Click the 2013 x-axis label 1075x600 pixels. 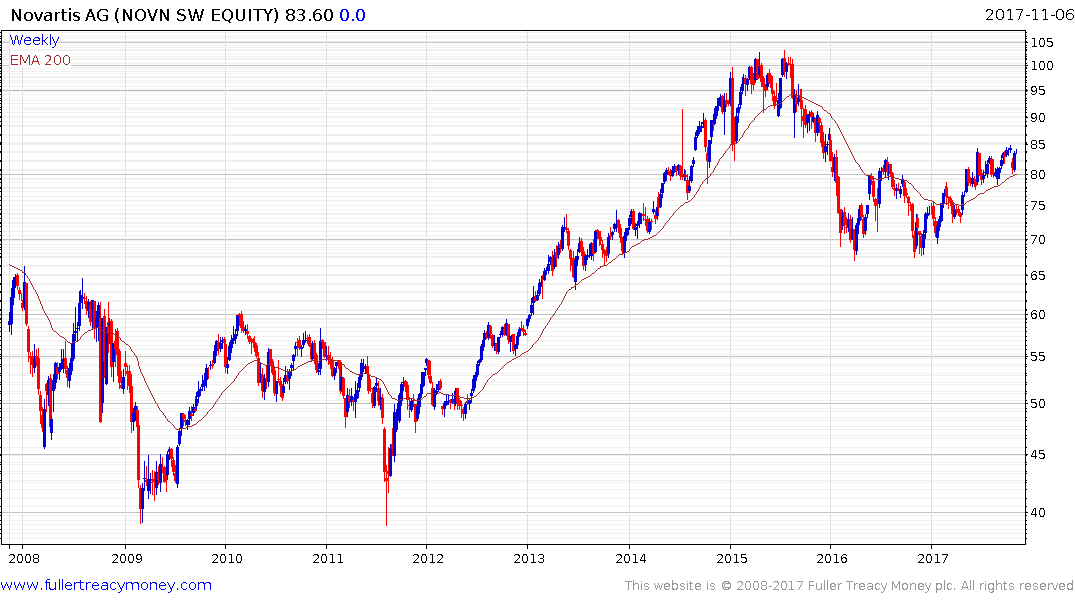pos(529,558)
